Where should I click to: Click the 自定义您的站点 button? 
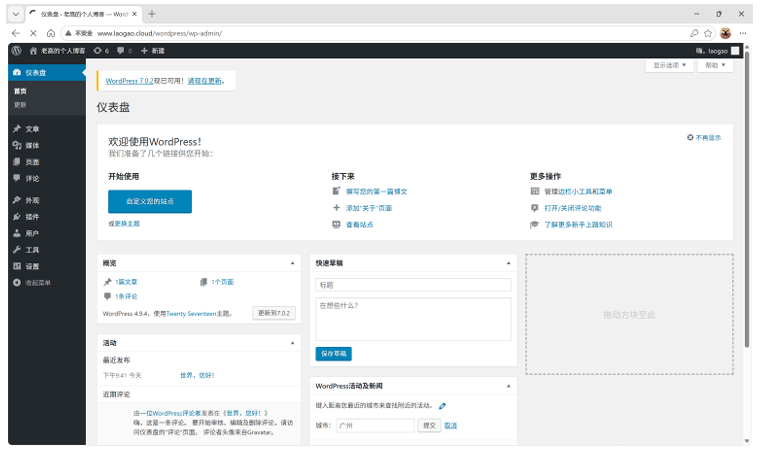[150, 201]
